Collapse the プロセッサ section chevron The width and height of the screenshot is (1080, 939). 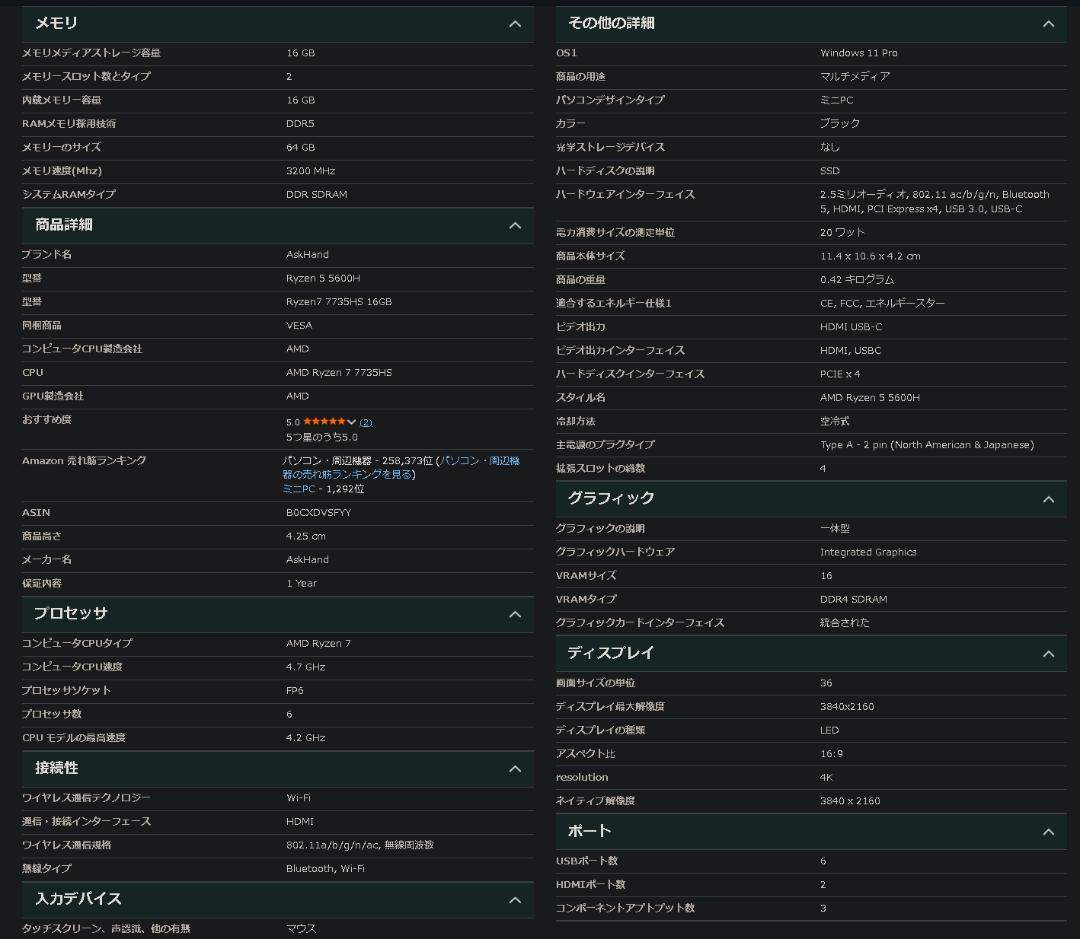[515, 614]
